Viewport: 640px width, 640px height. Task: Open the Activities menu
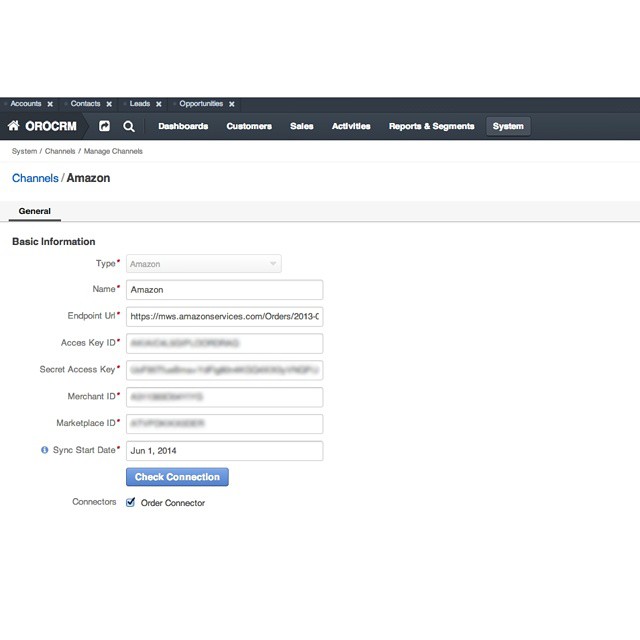tap(351, 126)
